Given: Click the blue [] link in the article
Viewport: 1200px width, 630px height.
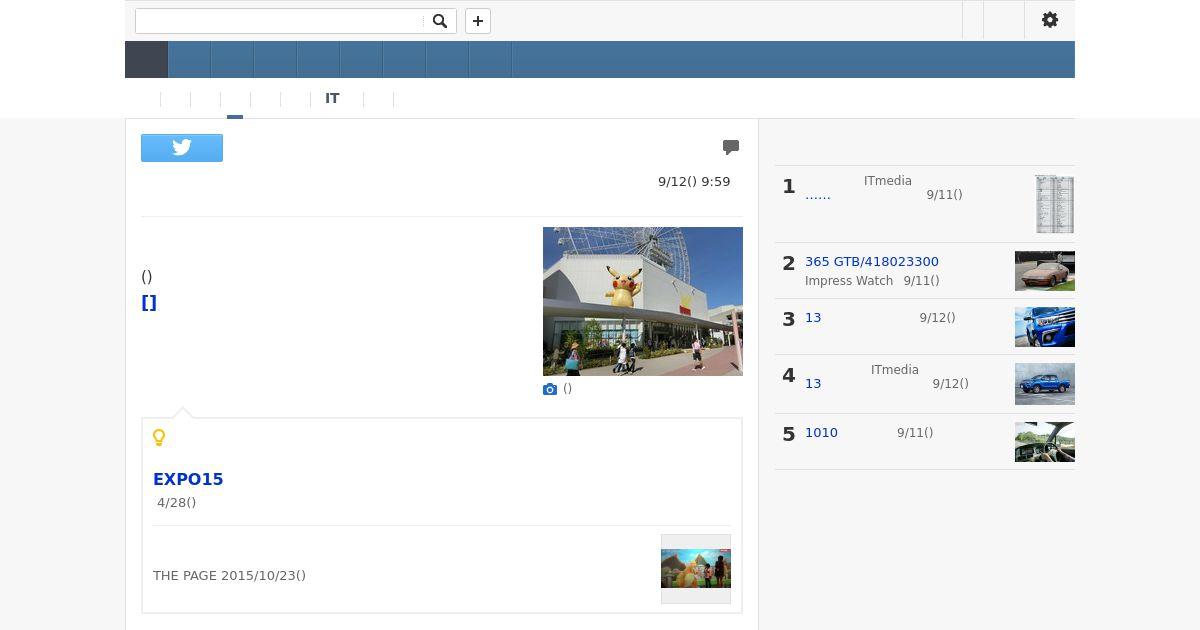Looking at the screenshot, I should [x=149, y=303].
